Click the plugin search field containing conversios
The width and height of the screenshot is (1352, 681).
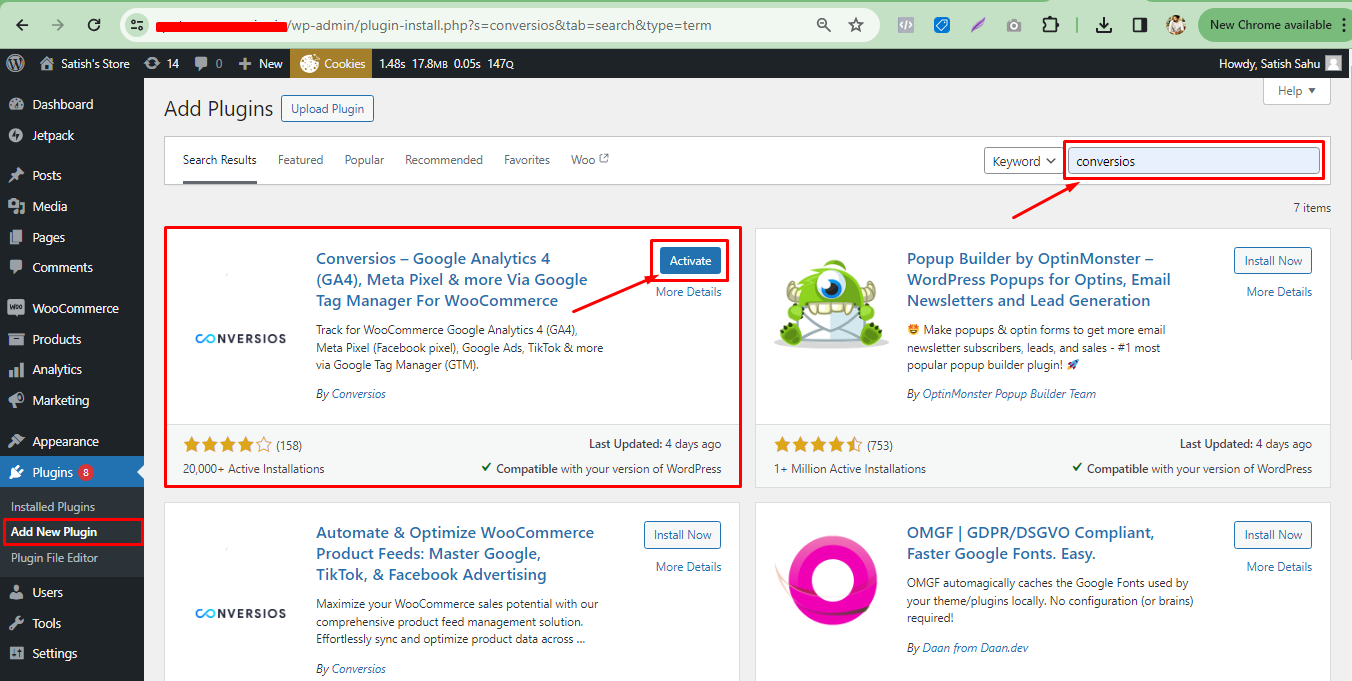[x=1194, y=161]
